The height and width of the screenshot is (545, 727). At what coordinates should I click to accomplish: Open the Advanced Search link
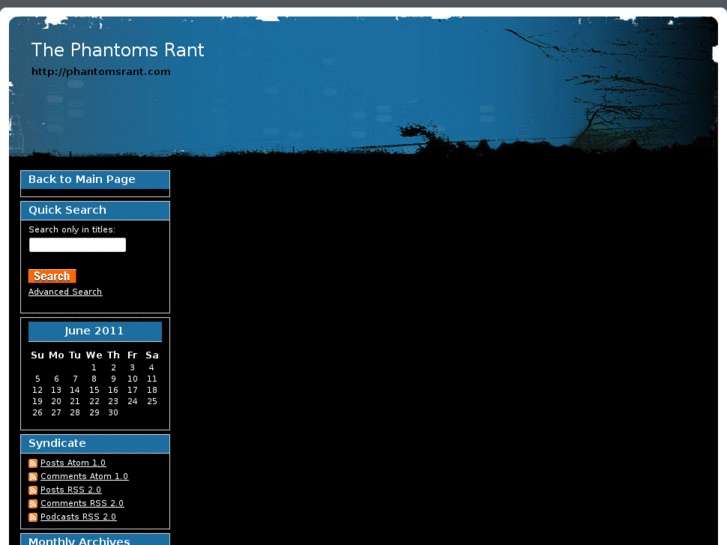(x=65, y=292)
